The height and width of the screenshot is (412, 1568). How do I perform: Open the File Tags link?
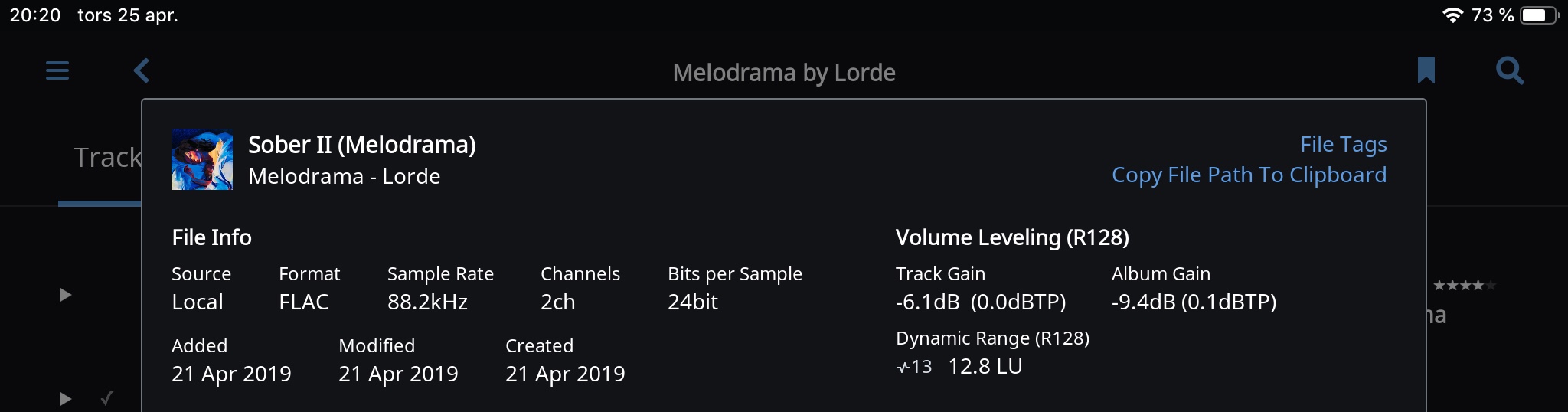click(x=1344, y=144)
